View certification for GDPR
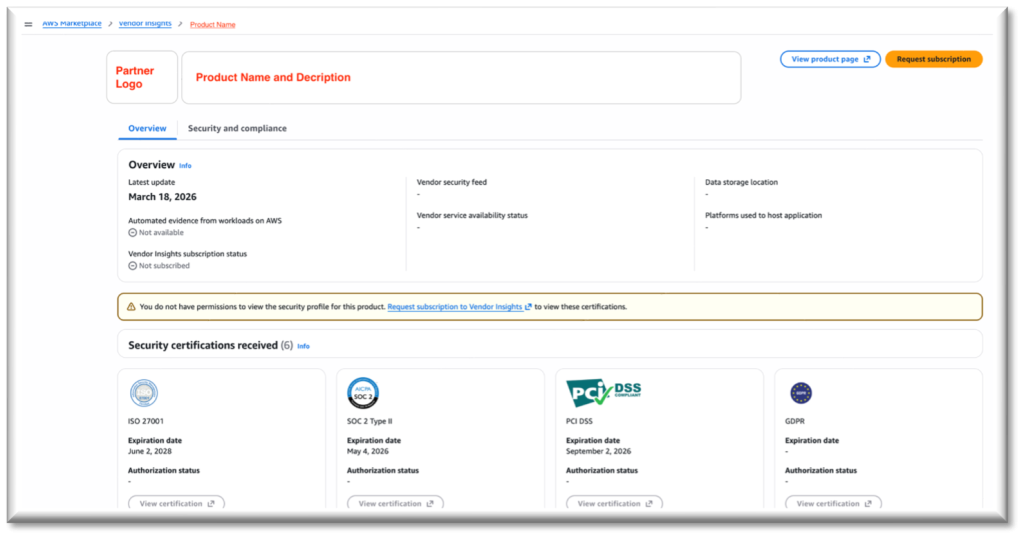 point(833,503)
